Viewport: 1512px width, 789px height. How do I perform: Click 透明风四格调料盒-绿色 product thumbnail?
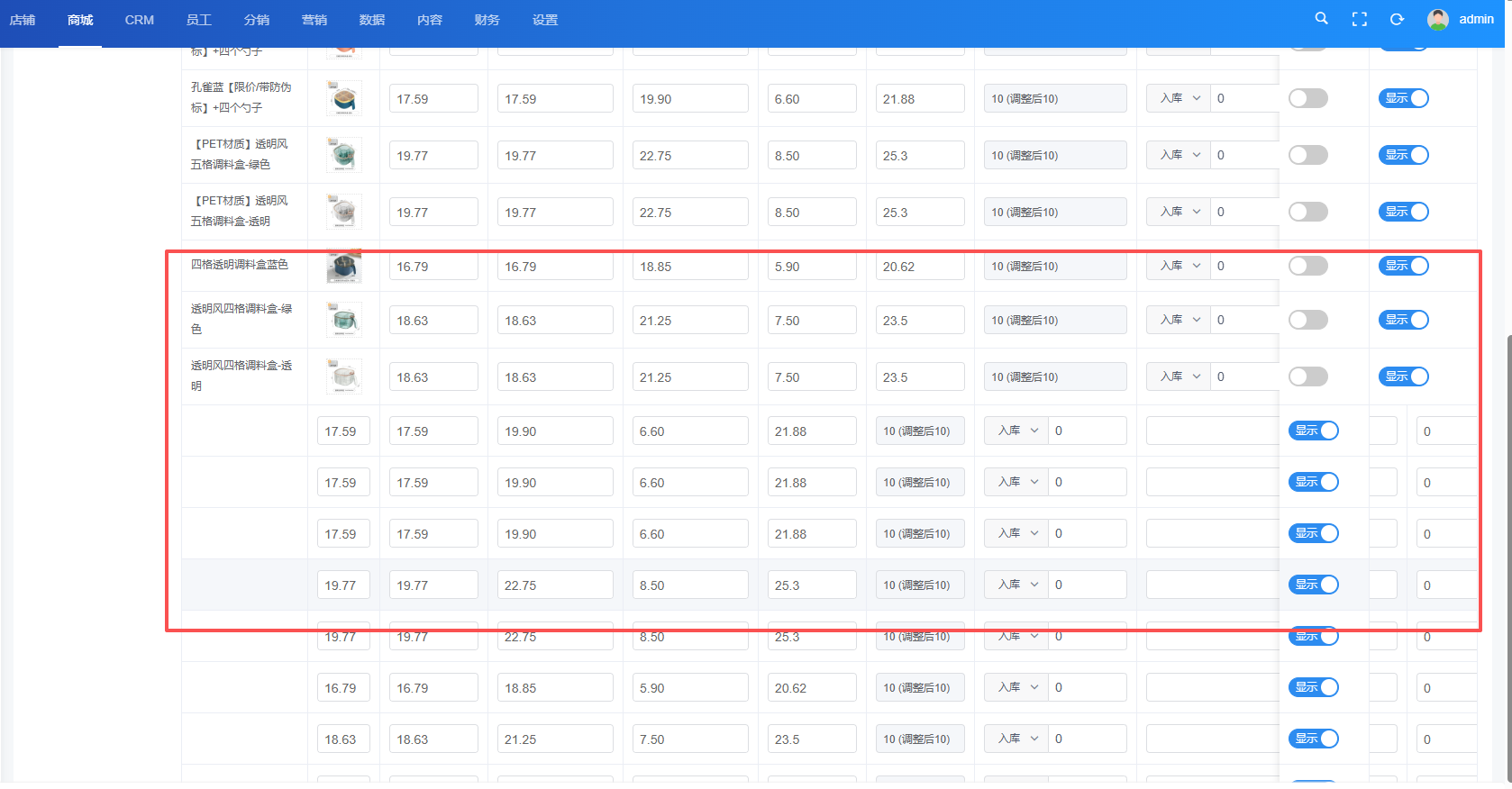click(343, 321)
